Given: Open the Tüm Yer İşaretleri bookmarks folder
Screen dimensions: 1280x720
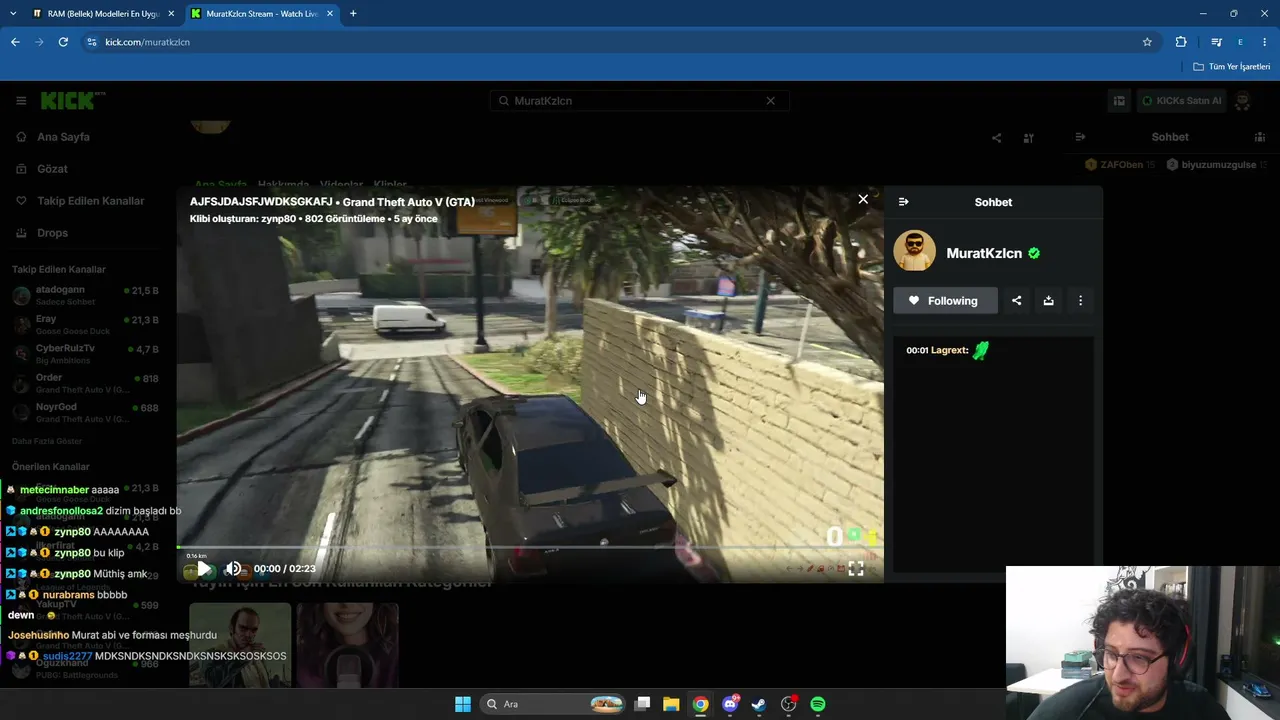Looking at the screenshot, I should [1232, 67].
